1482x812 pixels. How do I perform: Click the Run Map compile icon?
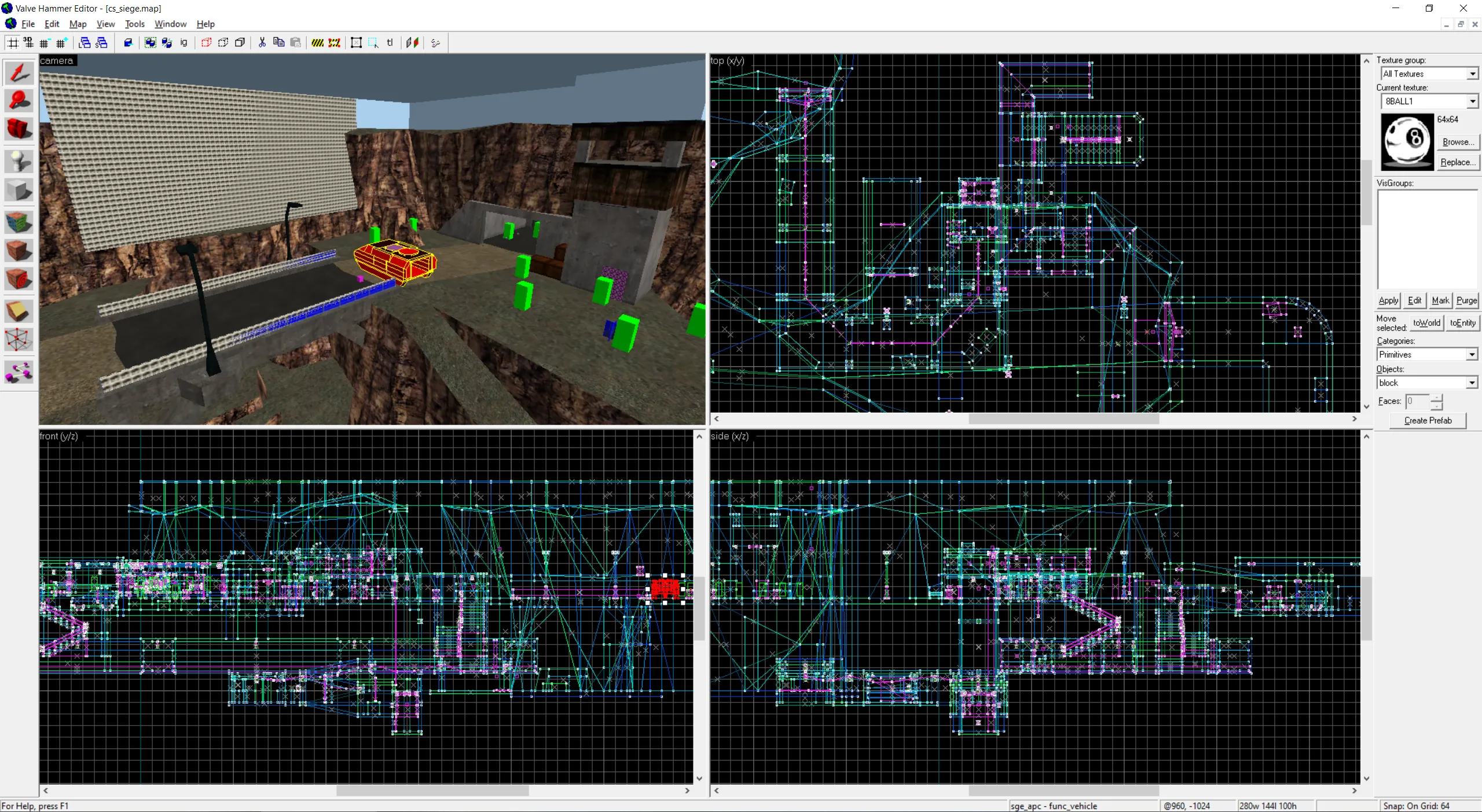coord(435,43)
